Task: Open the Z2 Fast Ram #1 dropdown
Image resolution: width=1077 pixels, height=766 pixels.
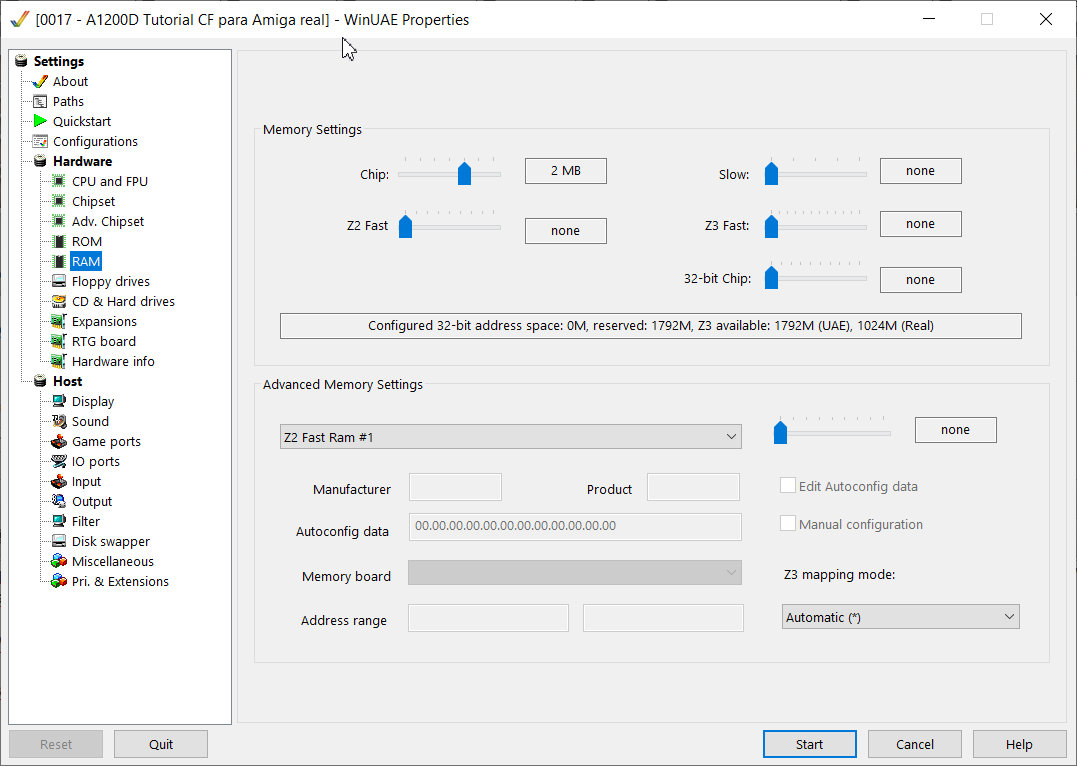Action: pos(510,437)
